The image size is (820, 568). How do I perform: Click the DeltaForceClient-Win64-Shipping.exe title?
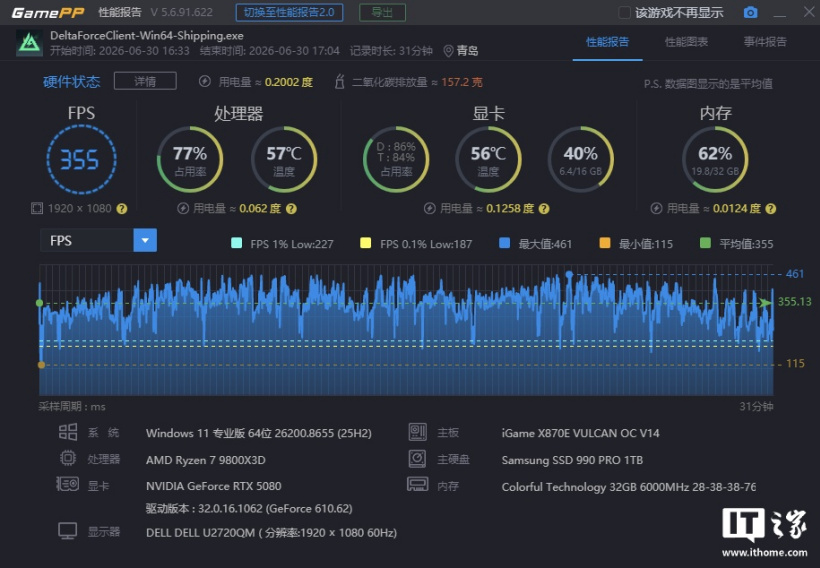tap(147, 36)
